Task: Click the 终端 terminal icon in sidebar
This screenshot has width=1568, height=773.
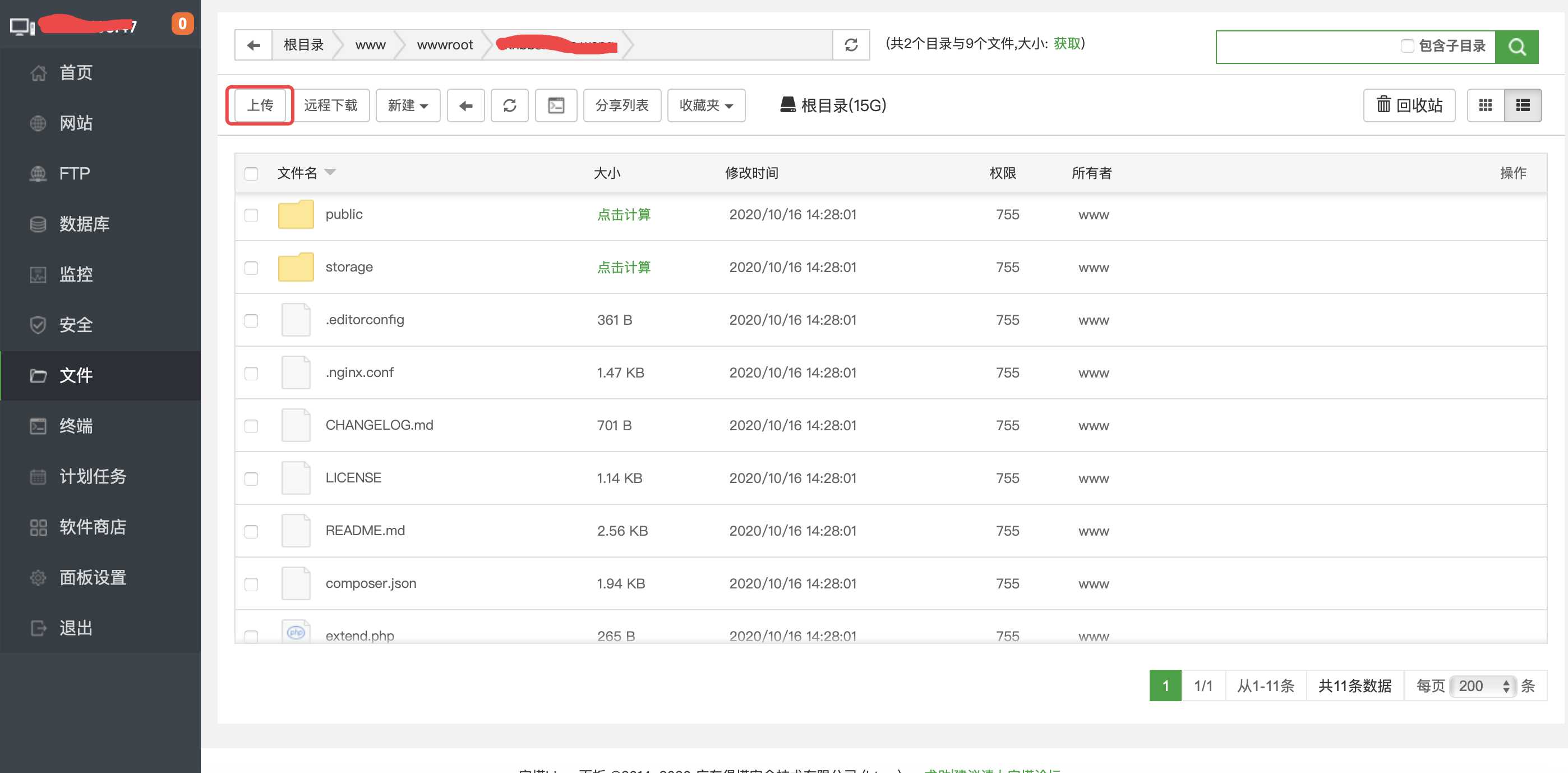Action: pyautogui.click(x=38, y=426)
